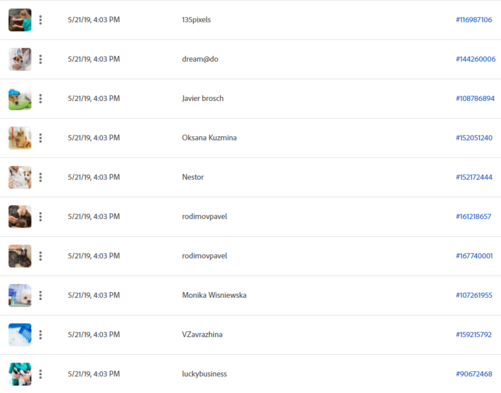The height and width of the screenshot is (393, 501).
Task: Open three-dot menu for Monika Wisniewska
Action: (40, 295)
